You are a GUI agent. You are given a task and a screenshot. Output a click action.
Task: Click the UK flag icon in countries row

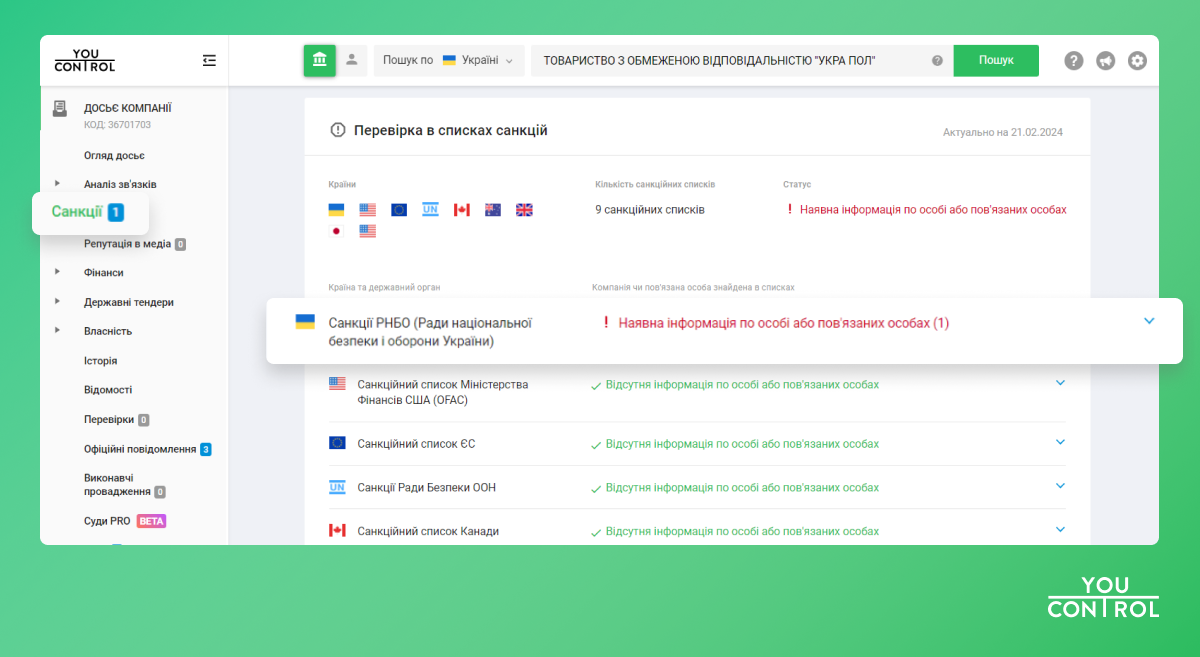click(524, 209)
